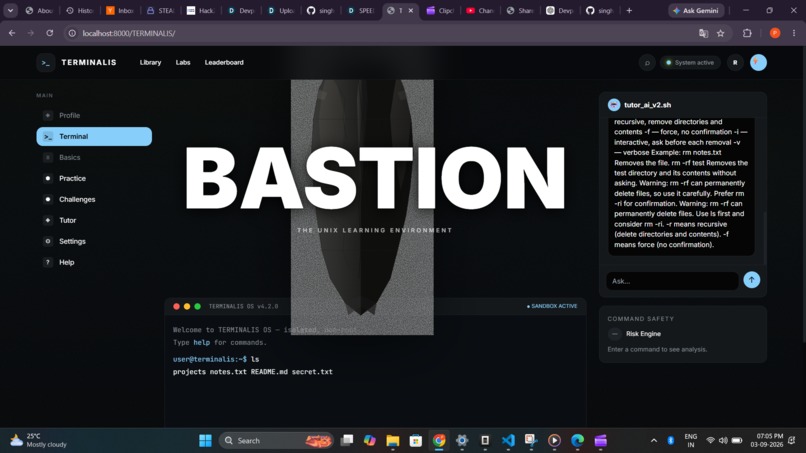Image resolution: width=806 pixels, height=453 pixels.
Task: Switch to the Histo browser tab
Action: click(x=80, y=10)
